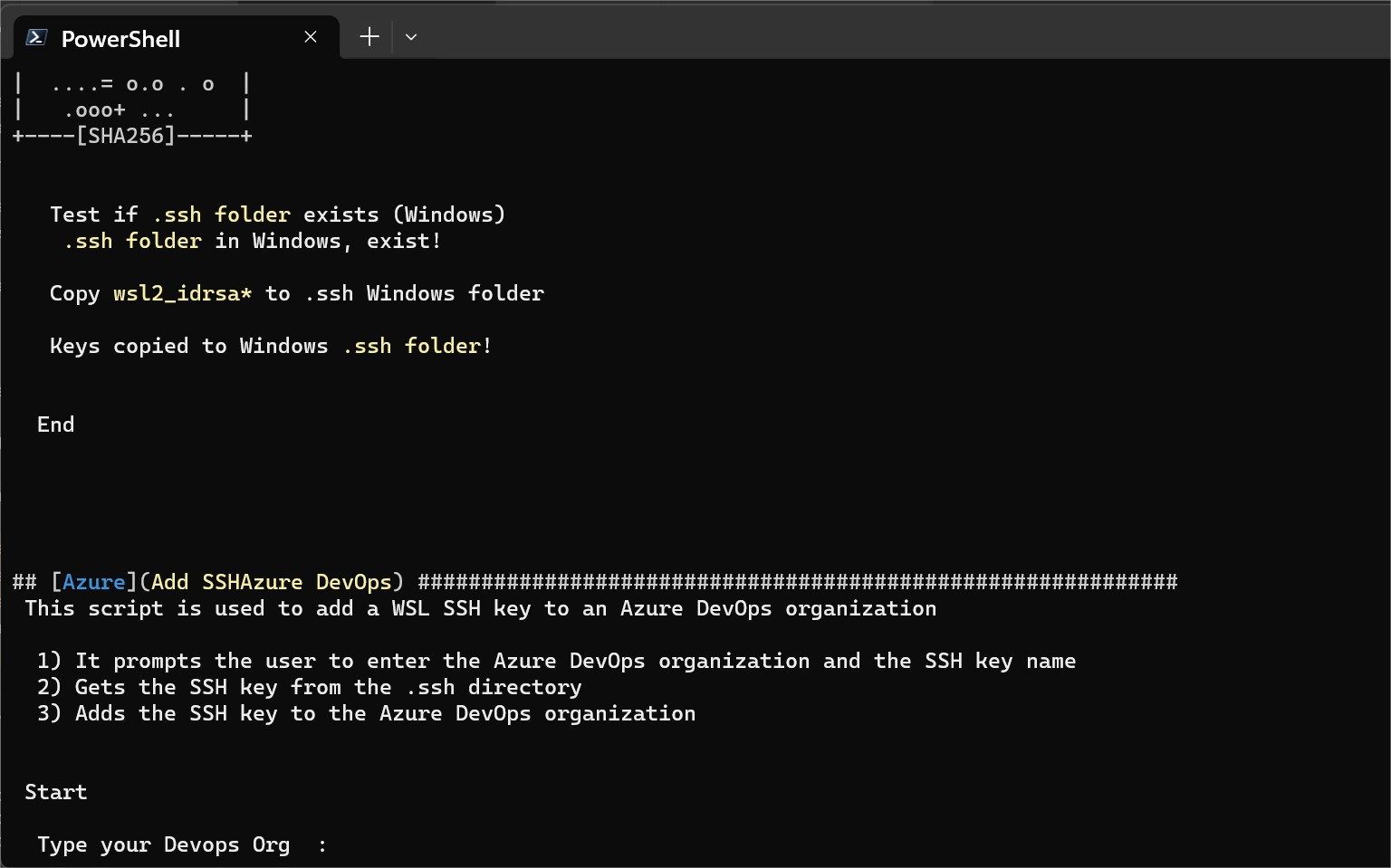Select the PowerShell tab

[177, 38]
